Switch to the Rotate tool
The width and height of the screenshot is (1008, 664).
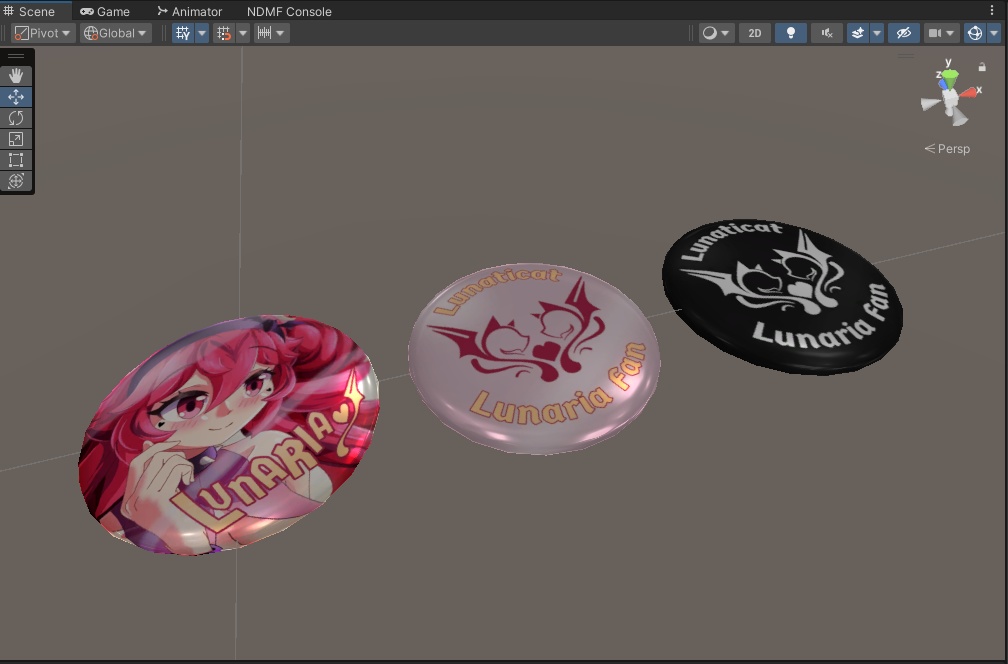click(x=16, y=117)
